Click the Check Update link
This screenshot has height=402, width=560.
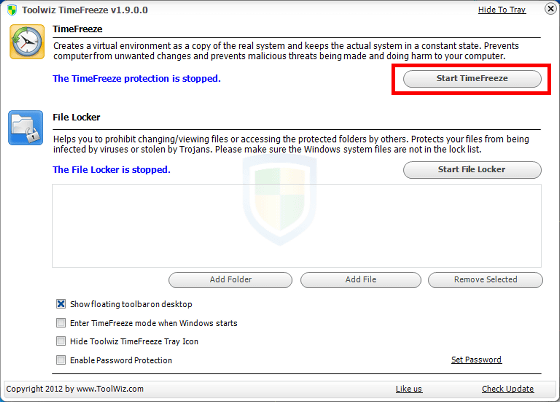tap(508, 389)
